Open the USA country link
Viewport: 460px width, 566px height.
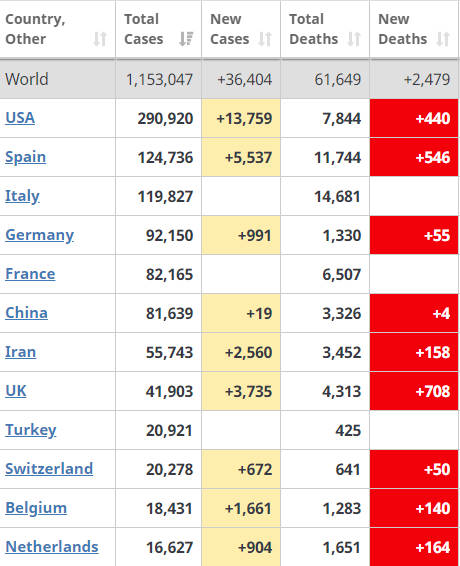(x=20, y=118)
